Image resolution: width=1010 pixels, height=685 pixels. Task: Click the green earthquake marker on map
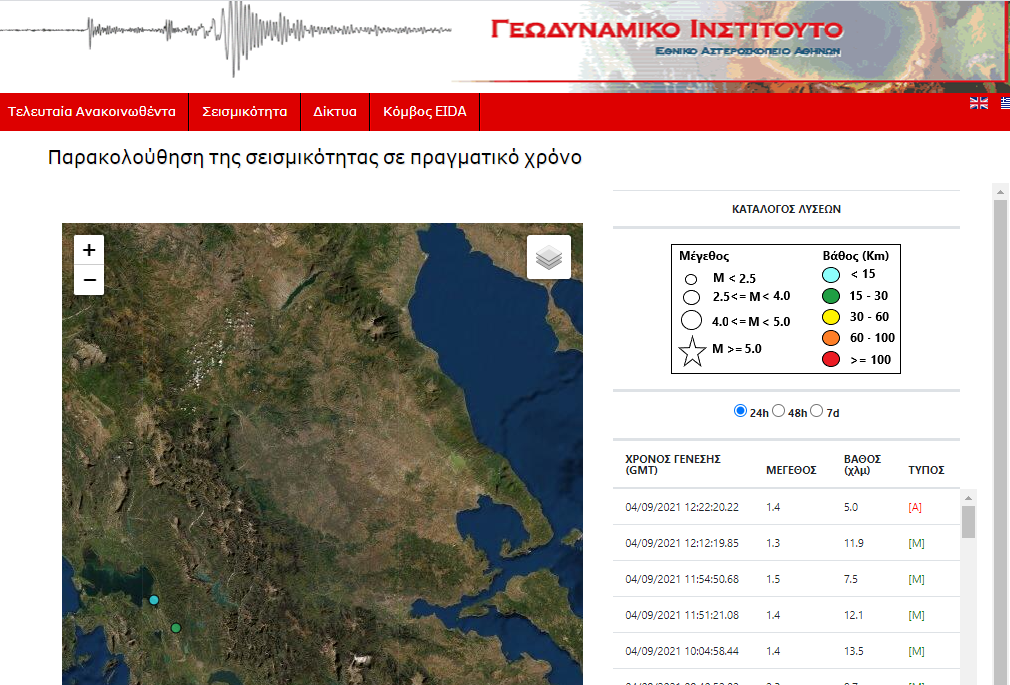point(176,628)
